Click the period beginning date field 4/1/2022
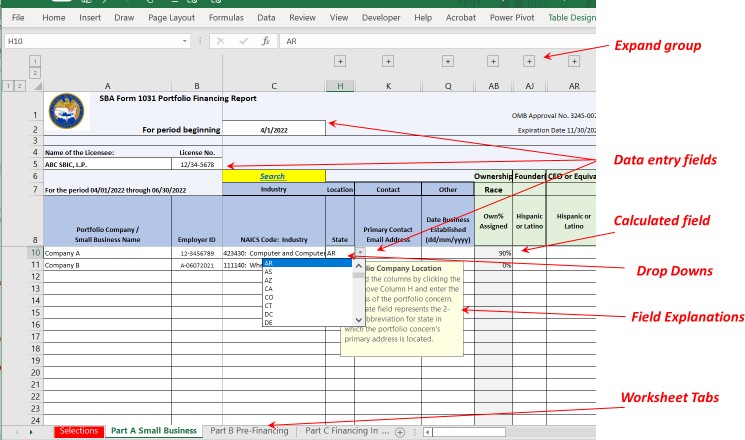 pos(273,129)
